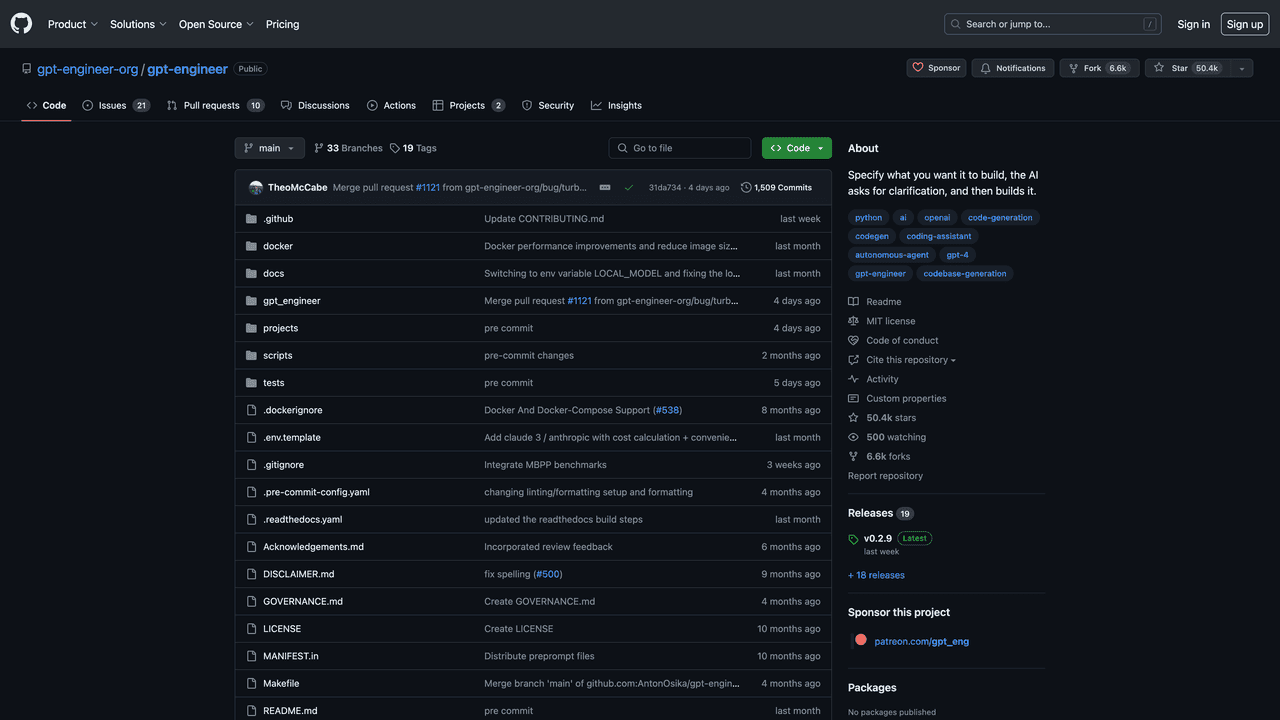Click the Sign in link
Screen dimensions: 1280x720
coord(1193,24)
